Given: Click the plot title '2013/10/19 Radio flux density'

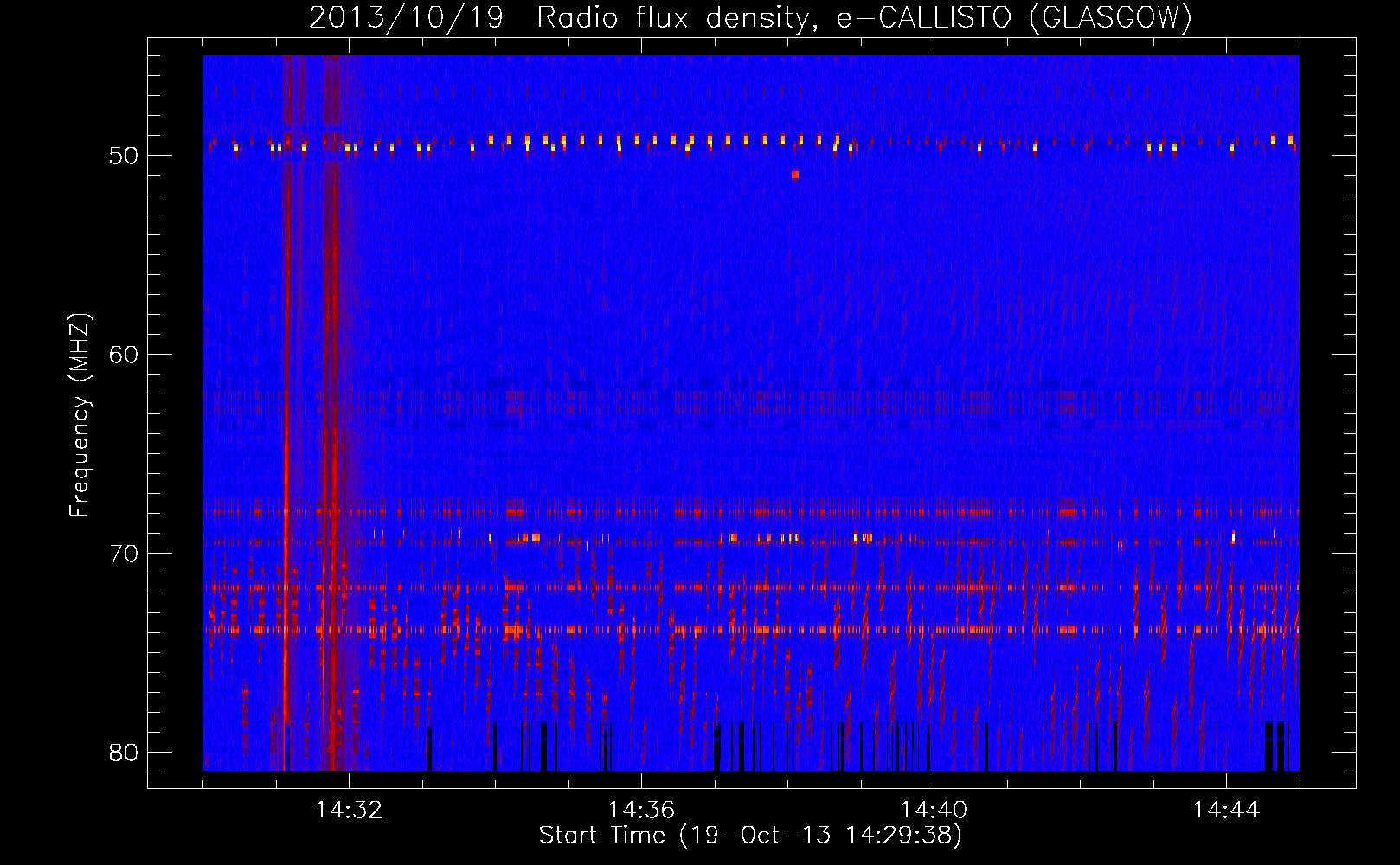Looking at the screenshot, I should coord(750,17).
